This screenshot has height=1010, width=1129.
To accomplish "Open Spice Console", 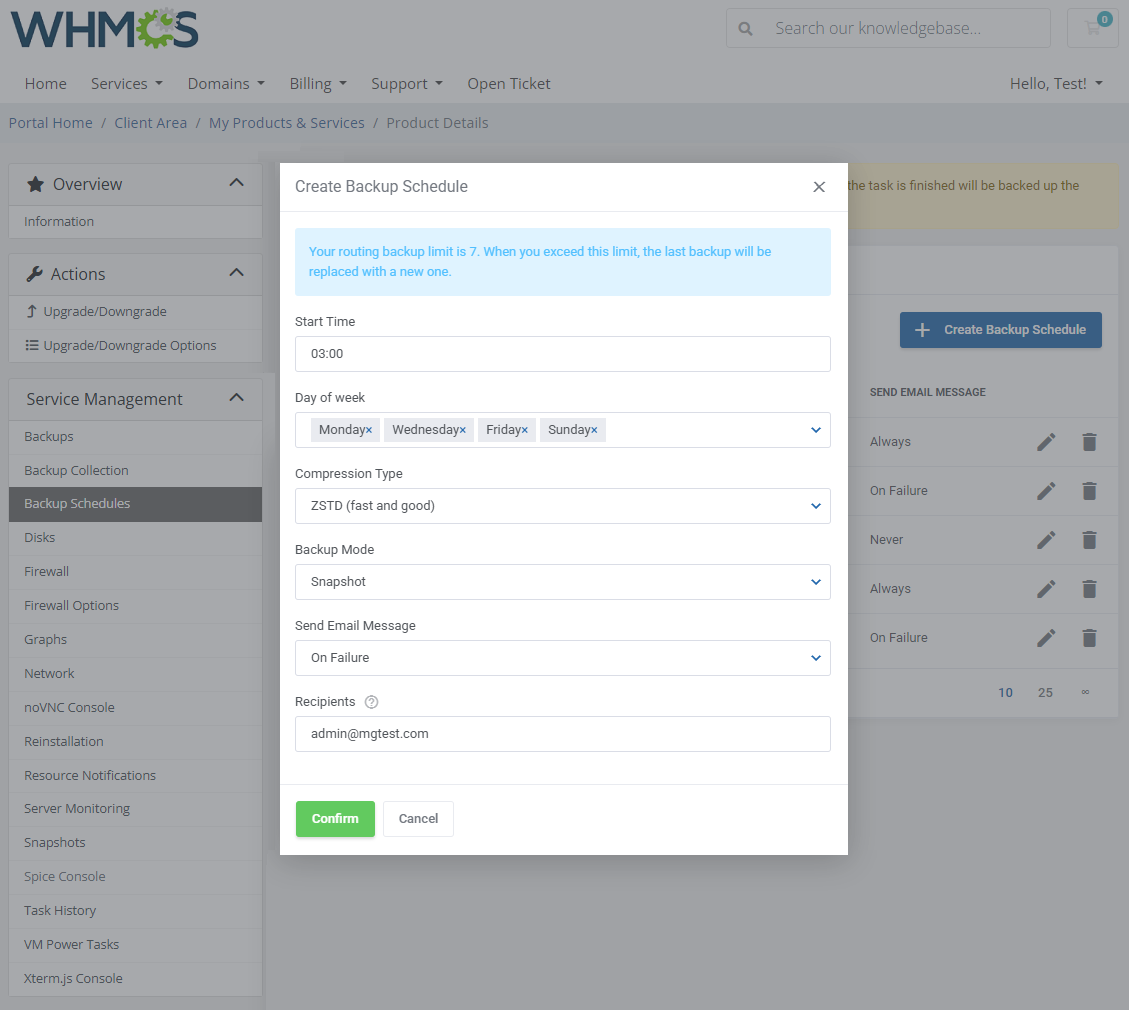I will coord(135,877).
